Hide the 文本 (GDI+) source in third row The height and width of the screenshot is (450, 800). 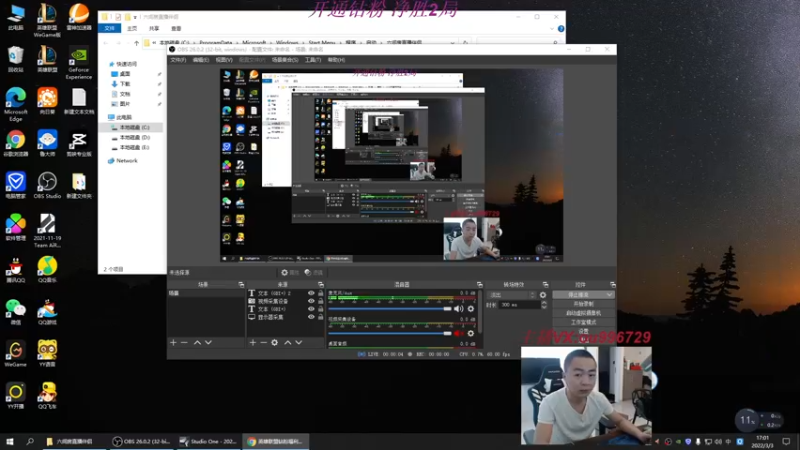tap(311, 309)
